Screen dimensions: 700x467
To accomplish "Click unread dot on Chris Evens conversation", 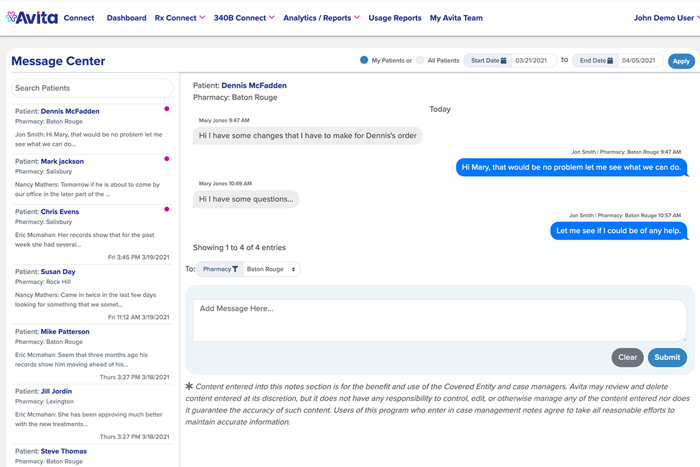I will click(x=167, y=209).
